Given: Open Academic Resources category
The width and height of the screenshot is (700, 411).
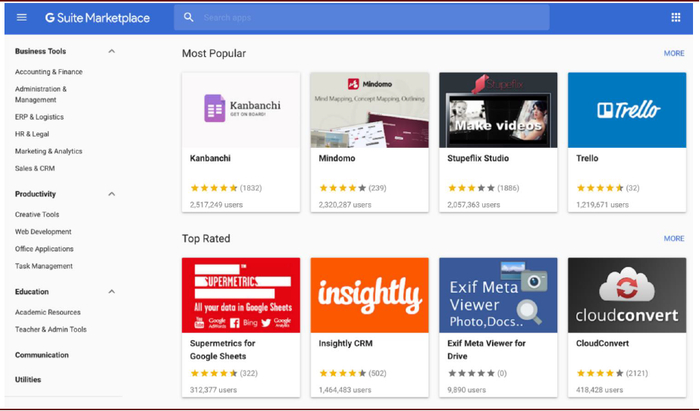Looking at the screenshot, I should pos(48,312).
